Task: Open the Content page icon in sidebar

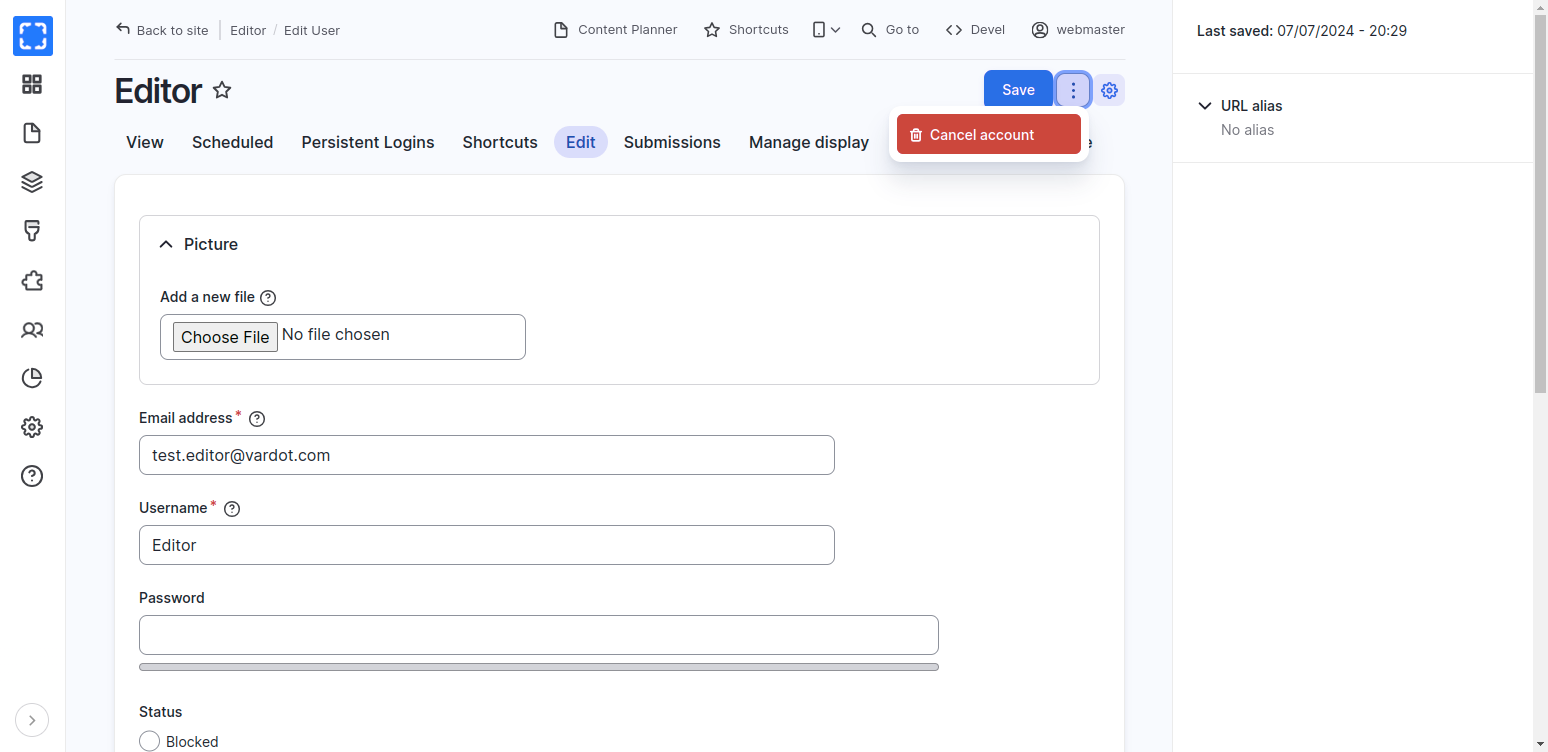Action: pyautogui.click(x=32, y=133)
